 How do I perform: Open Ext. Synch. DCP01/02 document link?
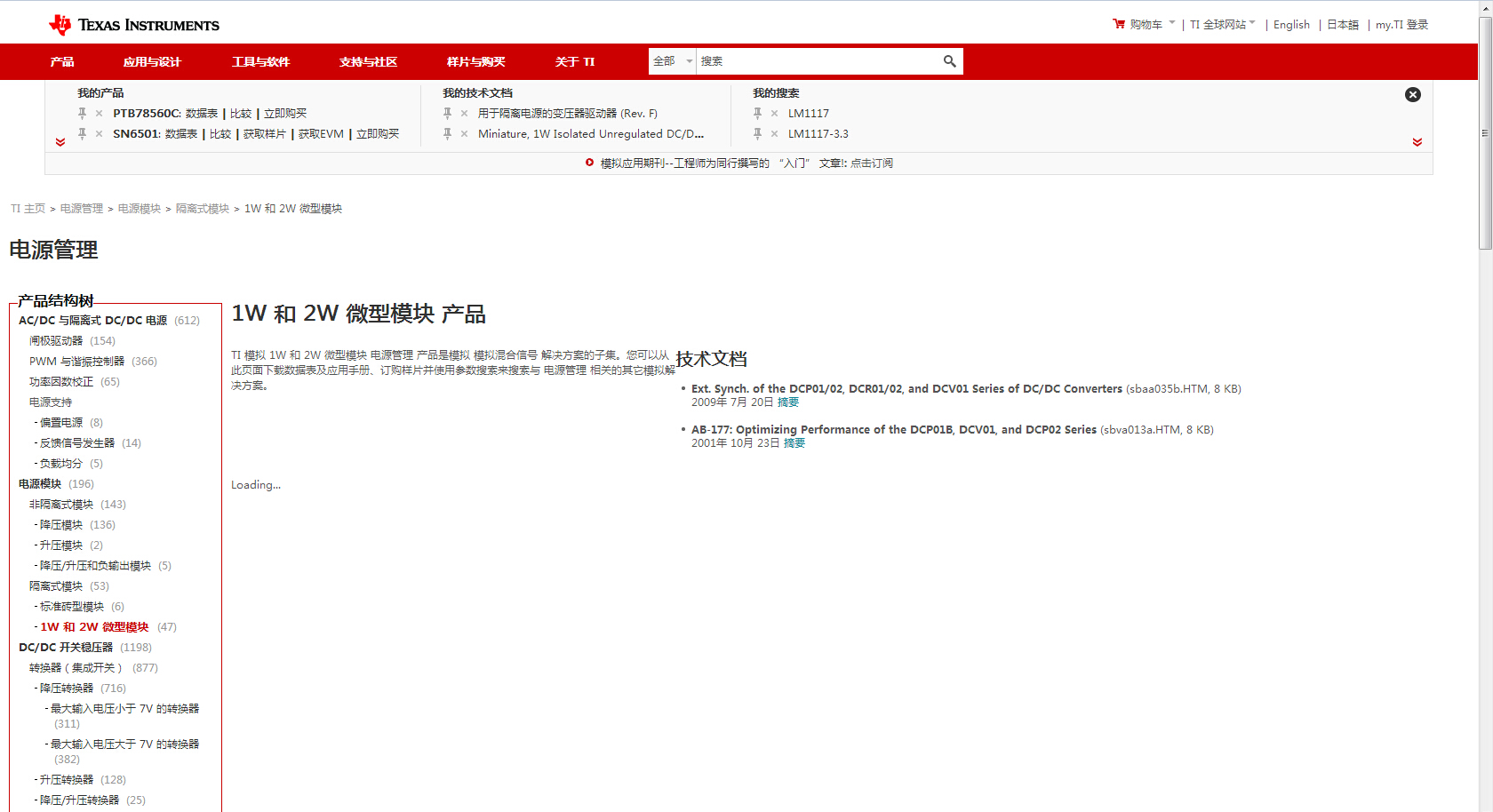pyautogui.click(x=906, y=389)
